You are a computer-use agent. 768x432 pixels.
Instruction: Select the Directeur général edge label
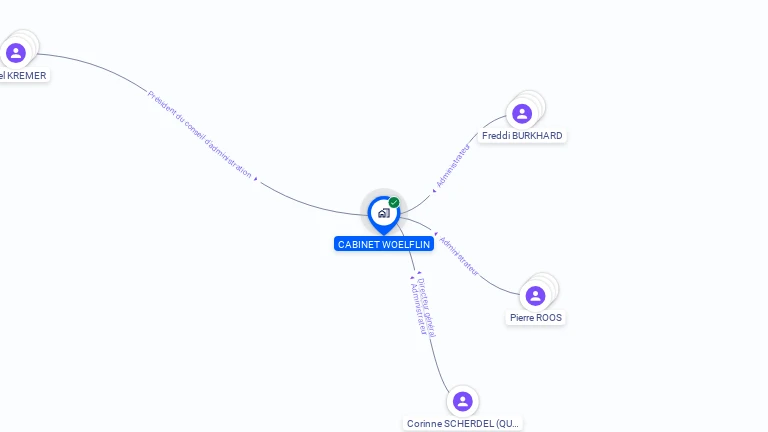426,308
